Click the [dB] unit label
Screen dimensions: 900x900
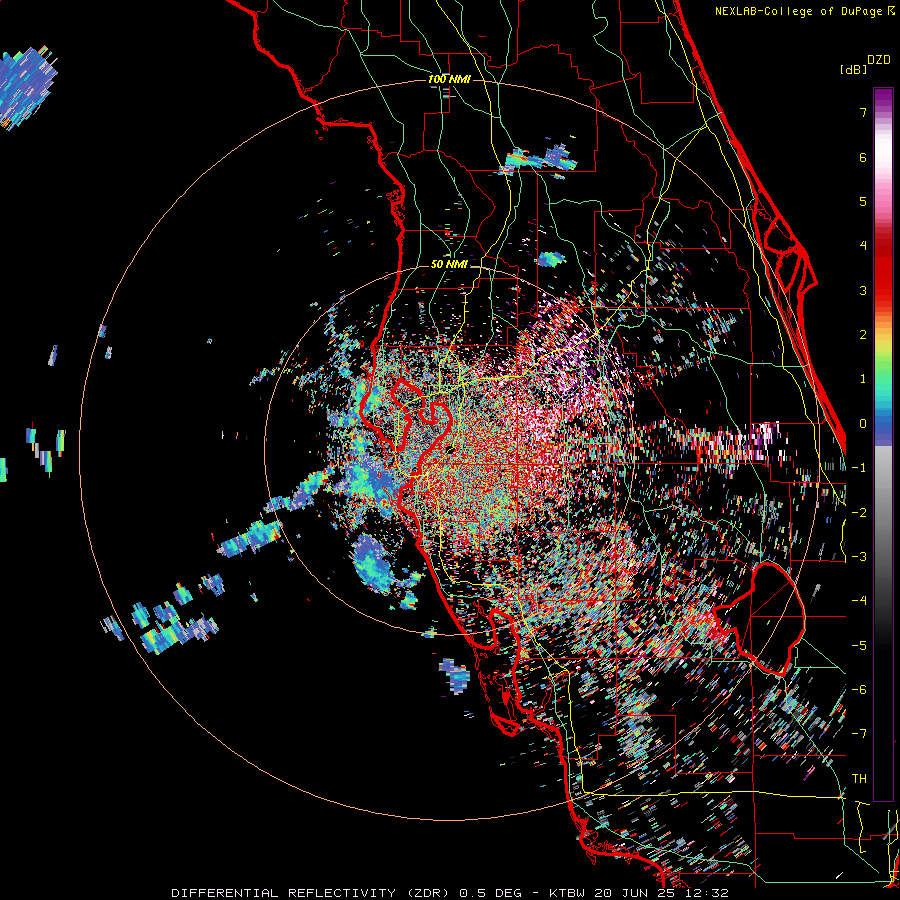tap(853, 69)
